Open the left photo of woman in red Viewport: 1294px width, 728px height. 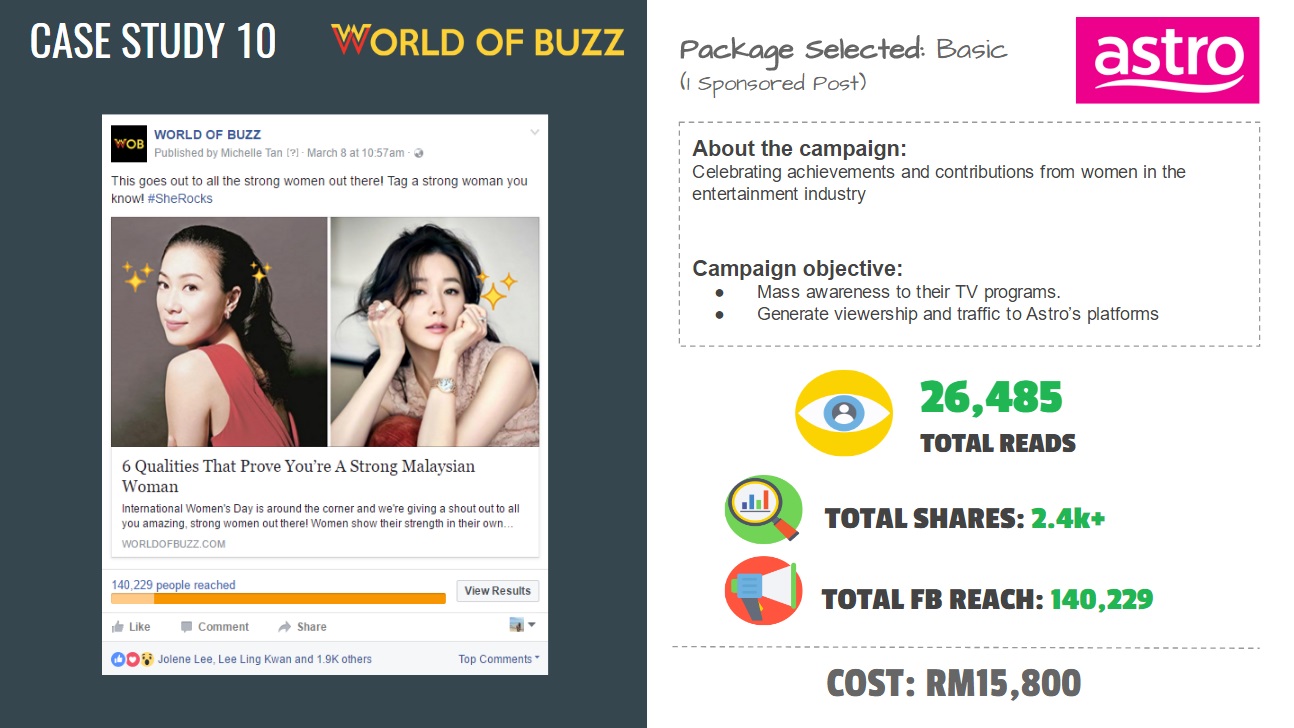[219, 331]
